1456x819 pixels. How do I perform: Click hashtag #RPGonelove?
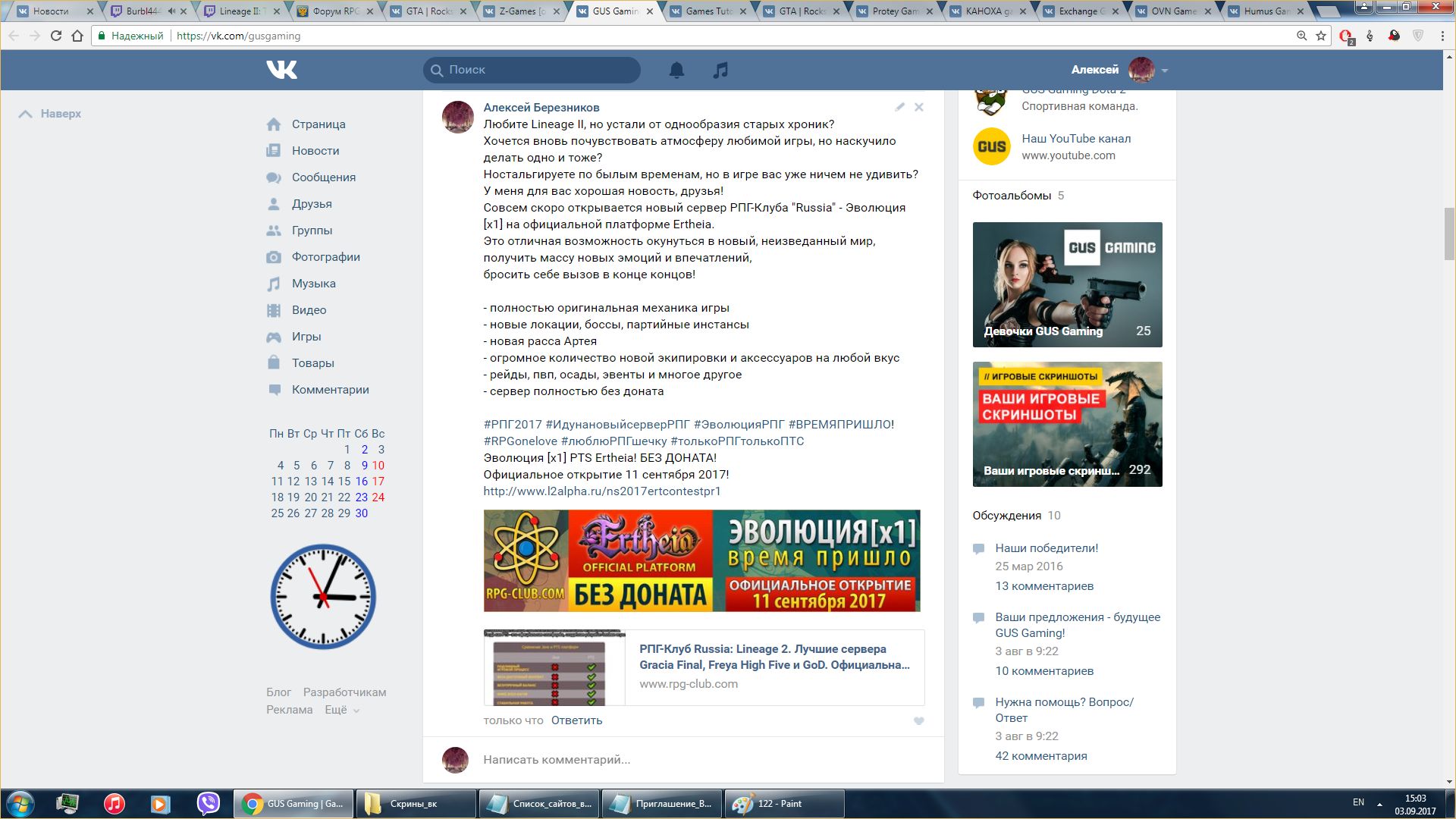point(520,441)
